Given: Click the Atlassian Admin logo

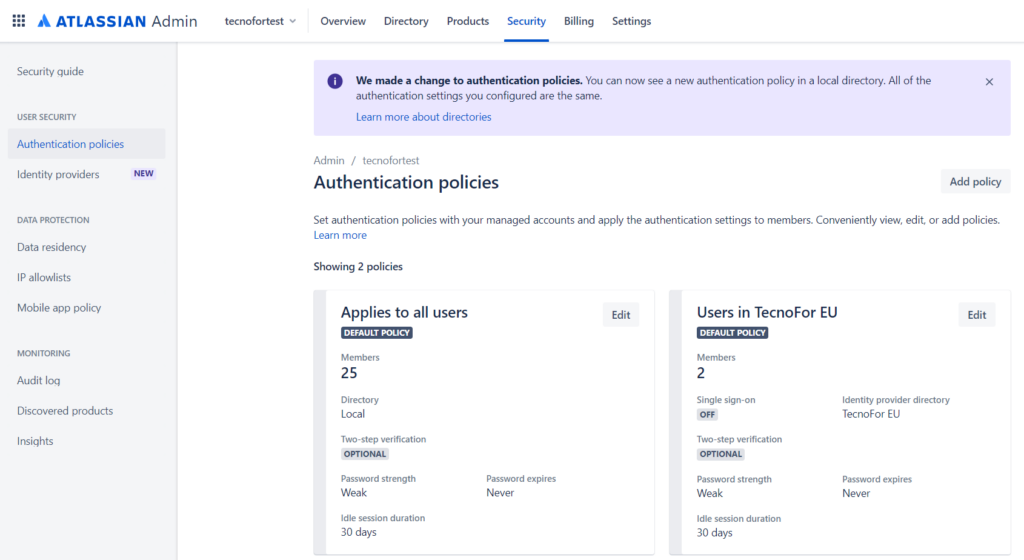Looking at the screenshot, I should point(118,21).
